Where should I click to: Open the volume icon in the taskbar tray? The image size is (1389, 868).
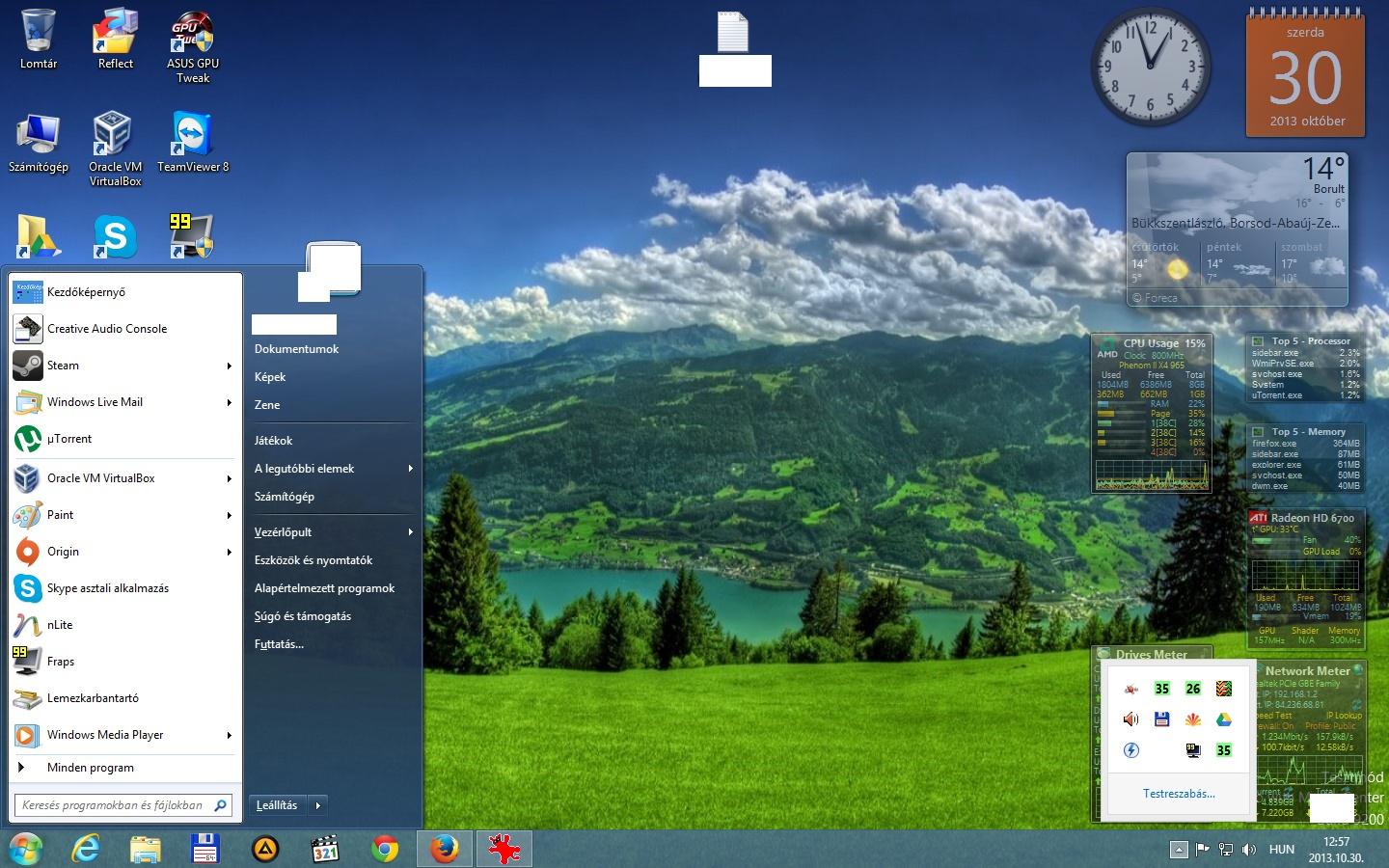click(1249, 850)
